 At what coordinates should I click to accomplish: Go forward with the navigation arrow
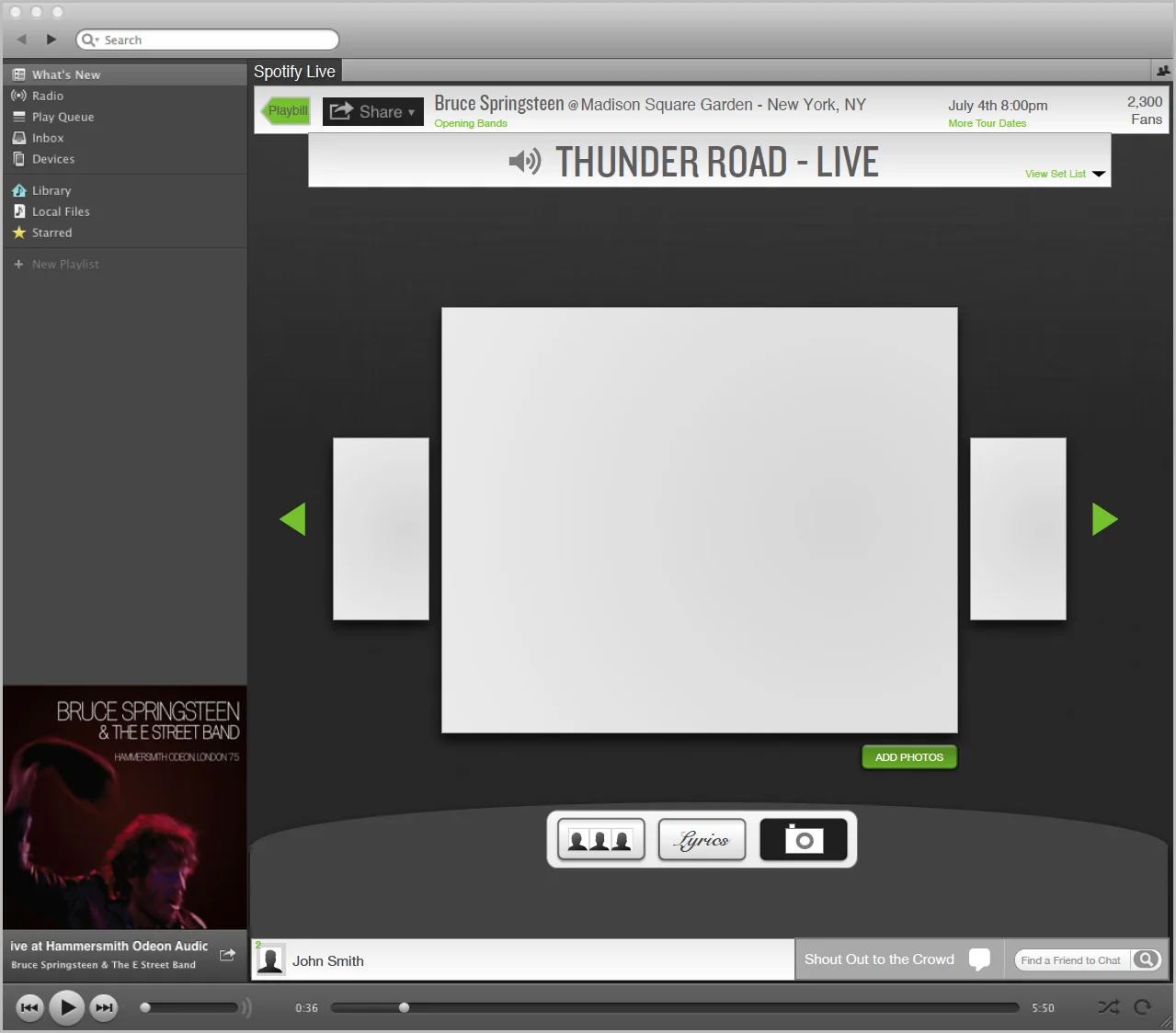click(51, 40)
